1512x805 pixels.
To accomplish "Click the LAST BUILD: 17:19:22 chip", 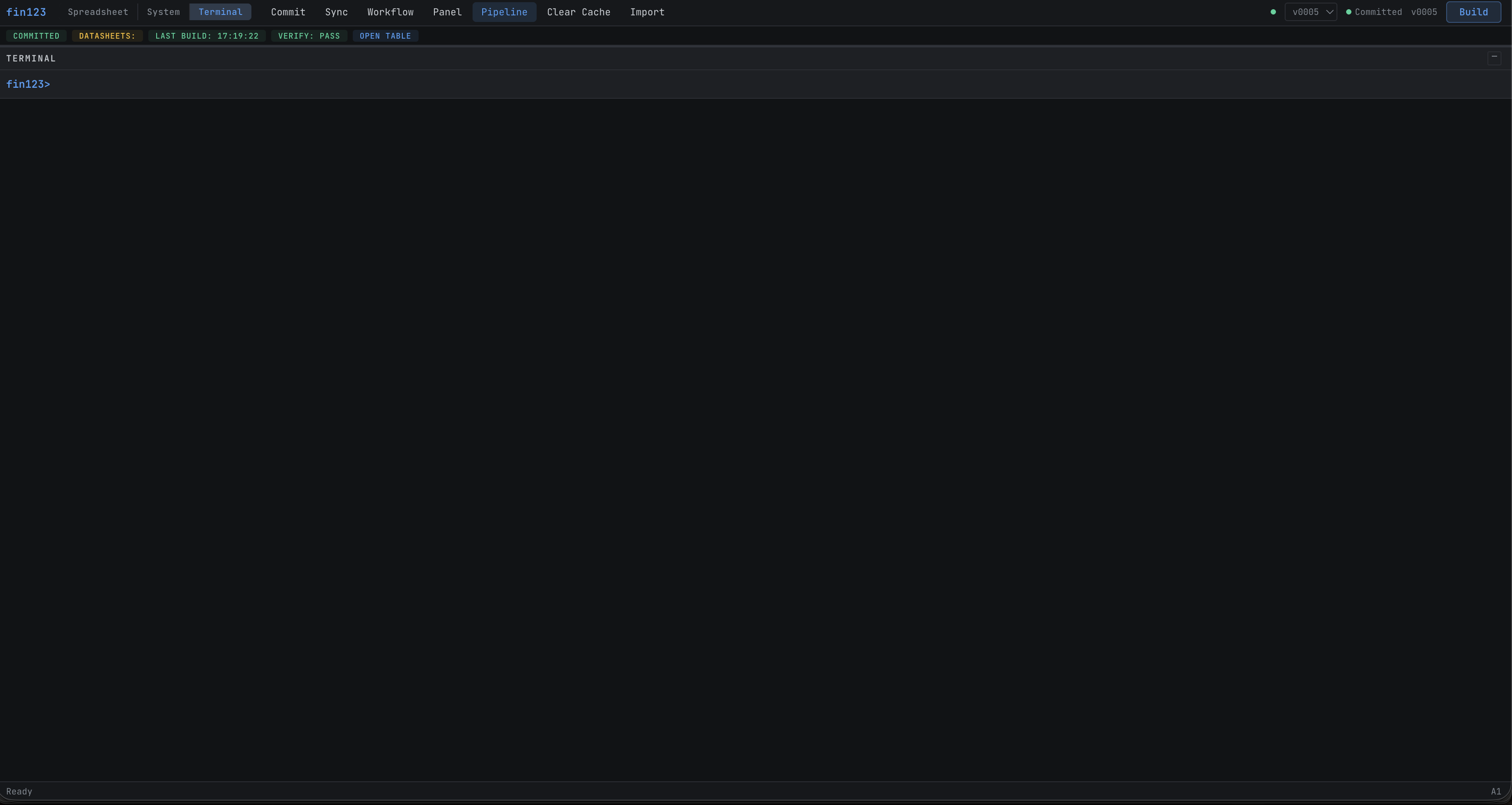I will (x=207, y=36).
